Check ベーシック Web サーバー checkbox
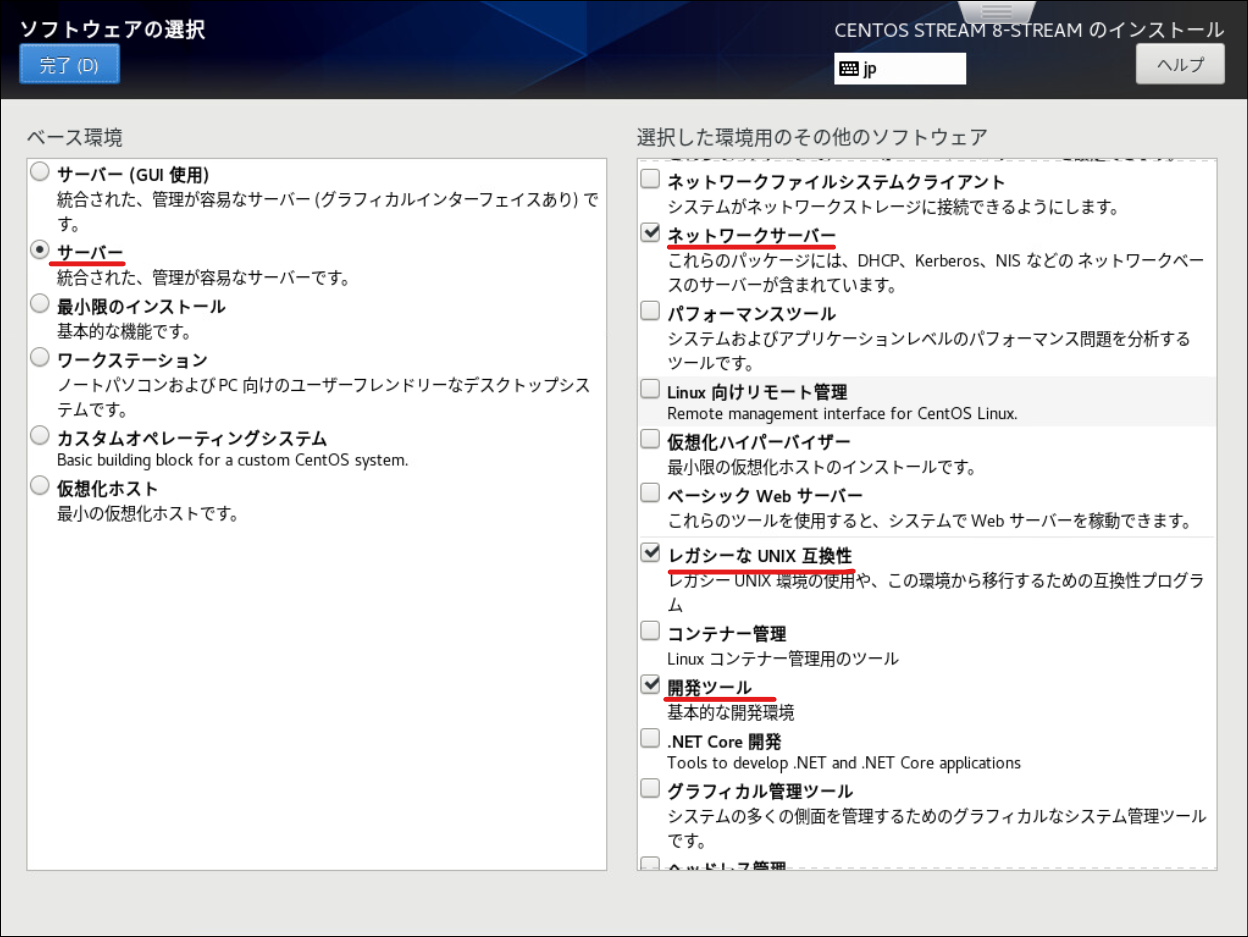Screen dimensions: 1248x937 (650, 494)
